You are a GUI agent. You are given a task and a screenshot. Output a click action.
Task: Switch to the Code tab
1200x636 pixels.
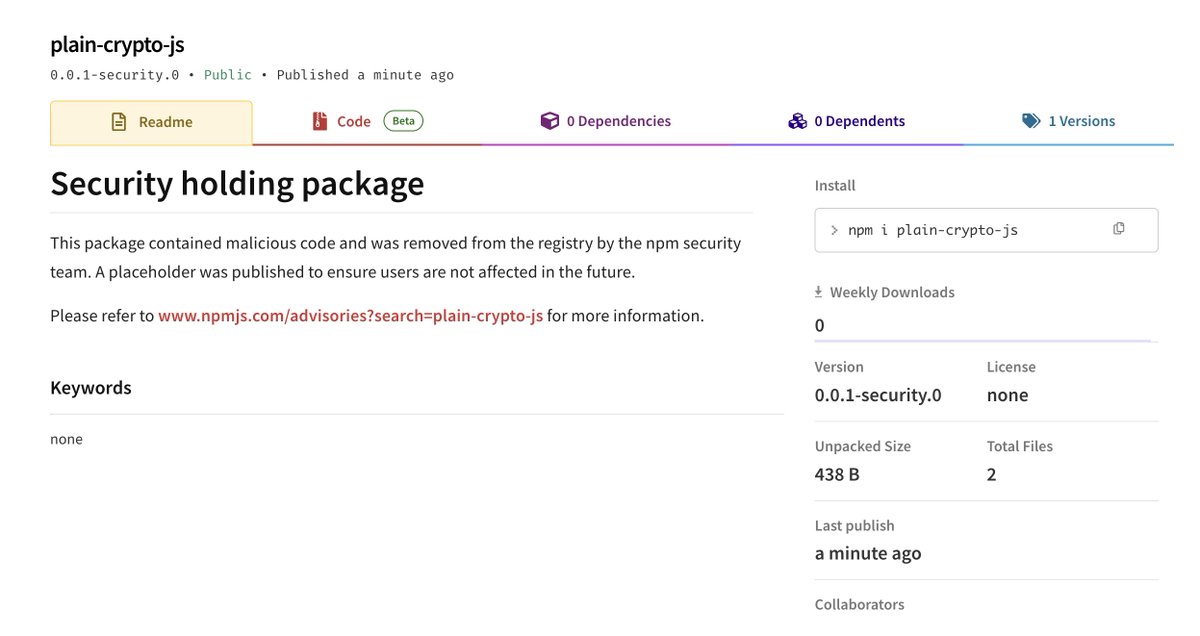click(x=367, y=122)
